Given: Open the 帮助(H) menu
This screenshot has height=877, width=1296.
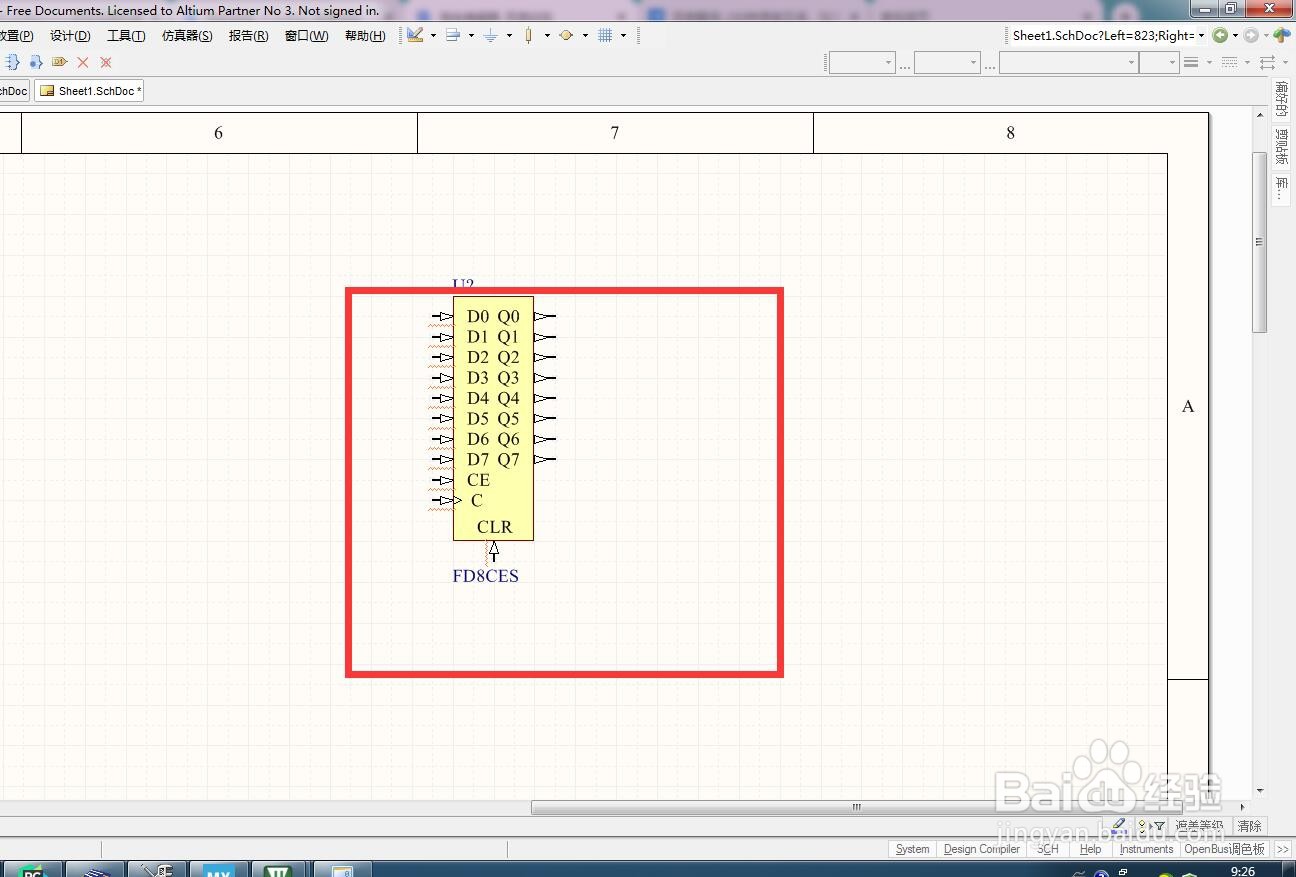Looking at the screenshot, I should pos(365,36).
